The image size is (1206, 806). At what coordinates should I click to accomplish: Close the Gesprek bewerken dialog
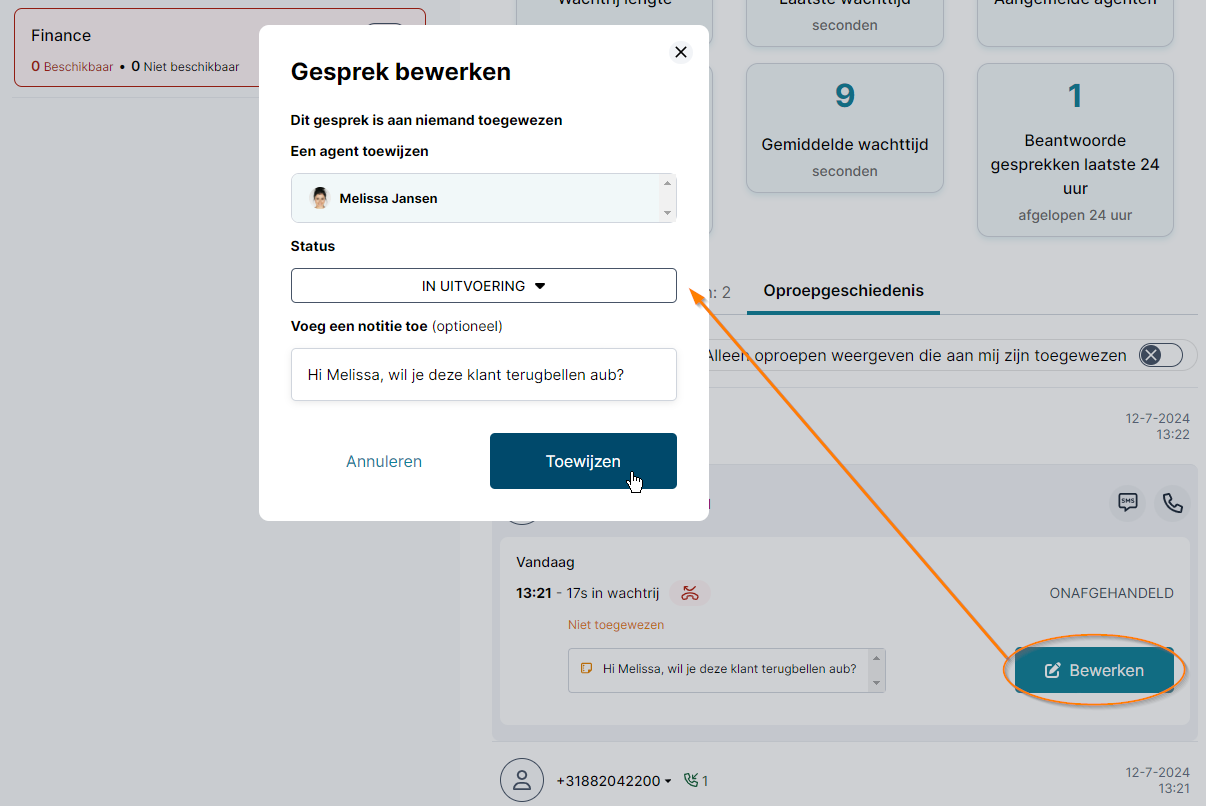(681, 52)
